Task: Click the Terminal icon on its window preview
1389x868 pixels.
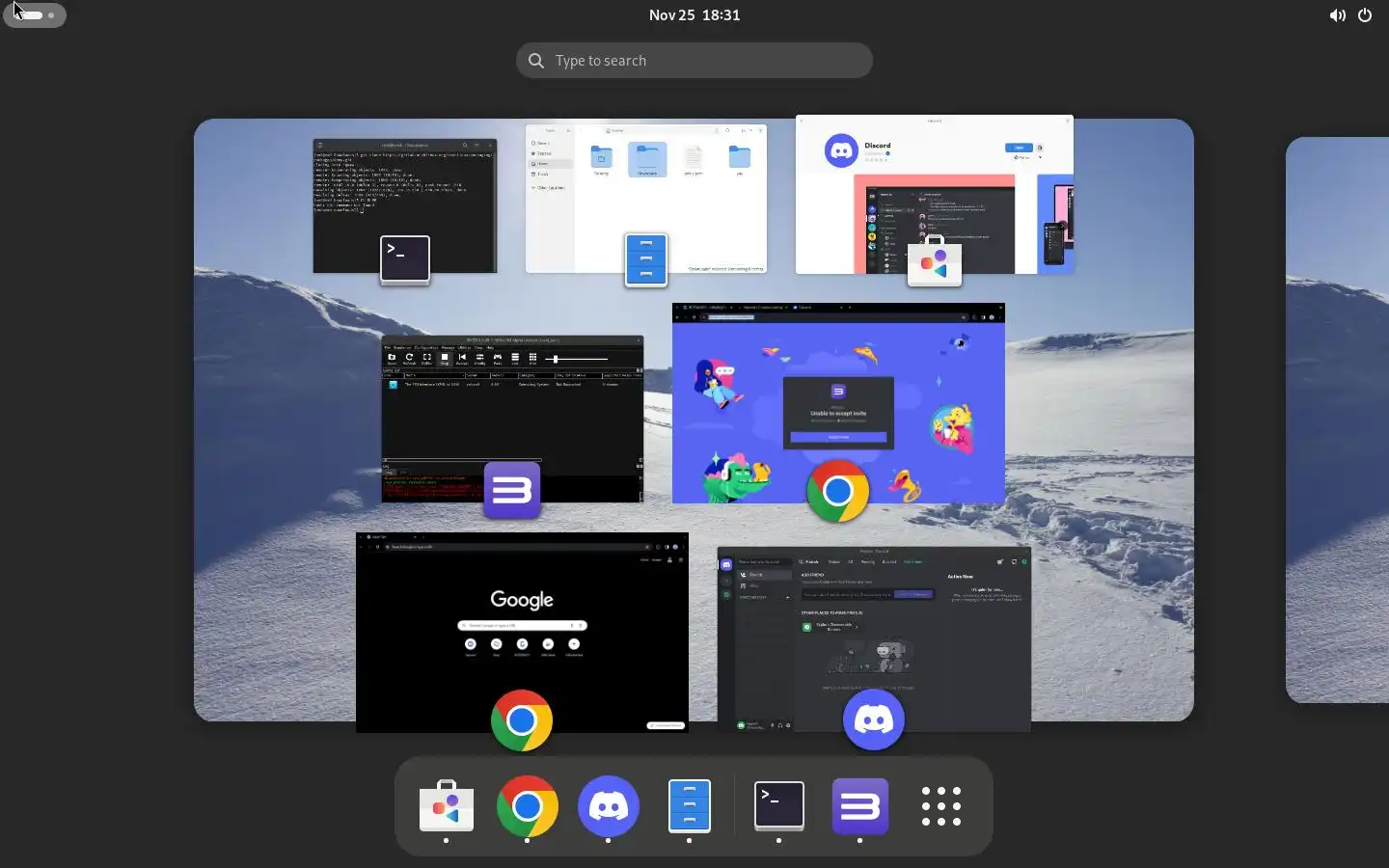Action: (x=405, y=258)
